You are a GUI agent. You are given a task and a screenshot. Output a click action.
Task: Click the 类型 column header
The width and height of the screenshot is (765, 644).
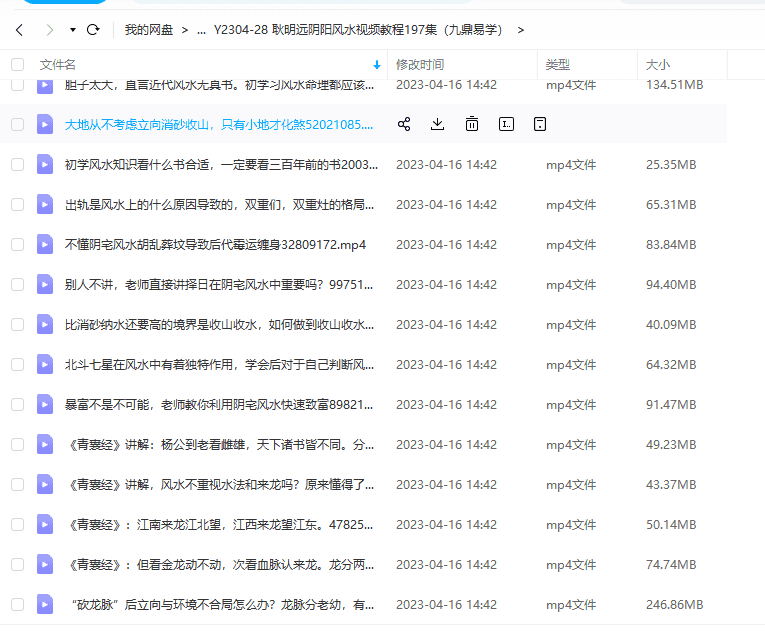[x=557, y=64]
